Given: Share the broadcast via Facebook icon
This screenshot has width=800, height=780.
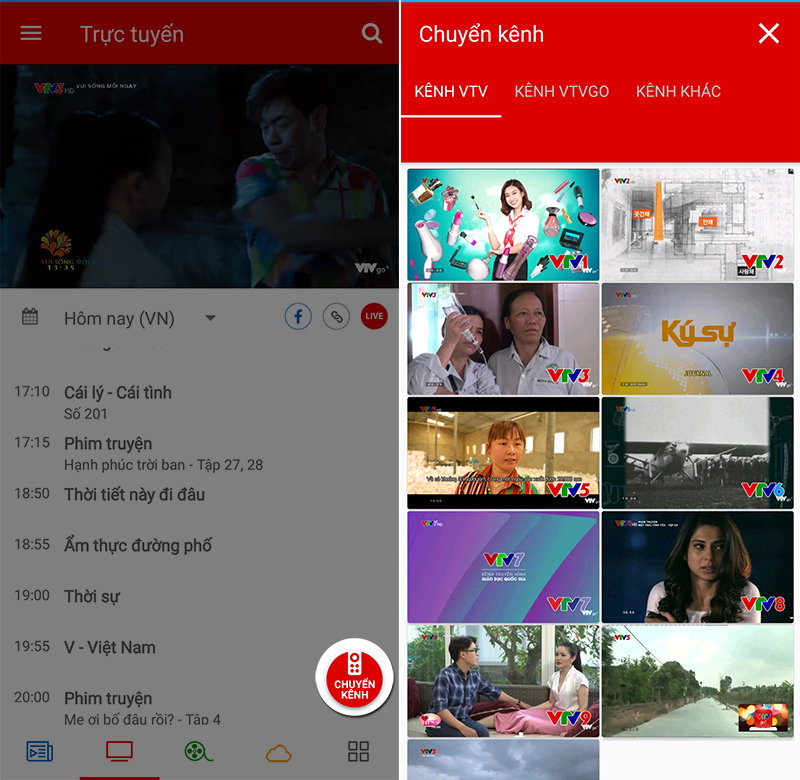Looking at the screenshot, I should pos(298,316).
